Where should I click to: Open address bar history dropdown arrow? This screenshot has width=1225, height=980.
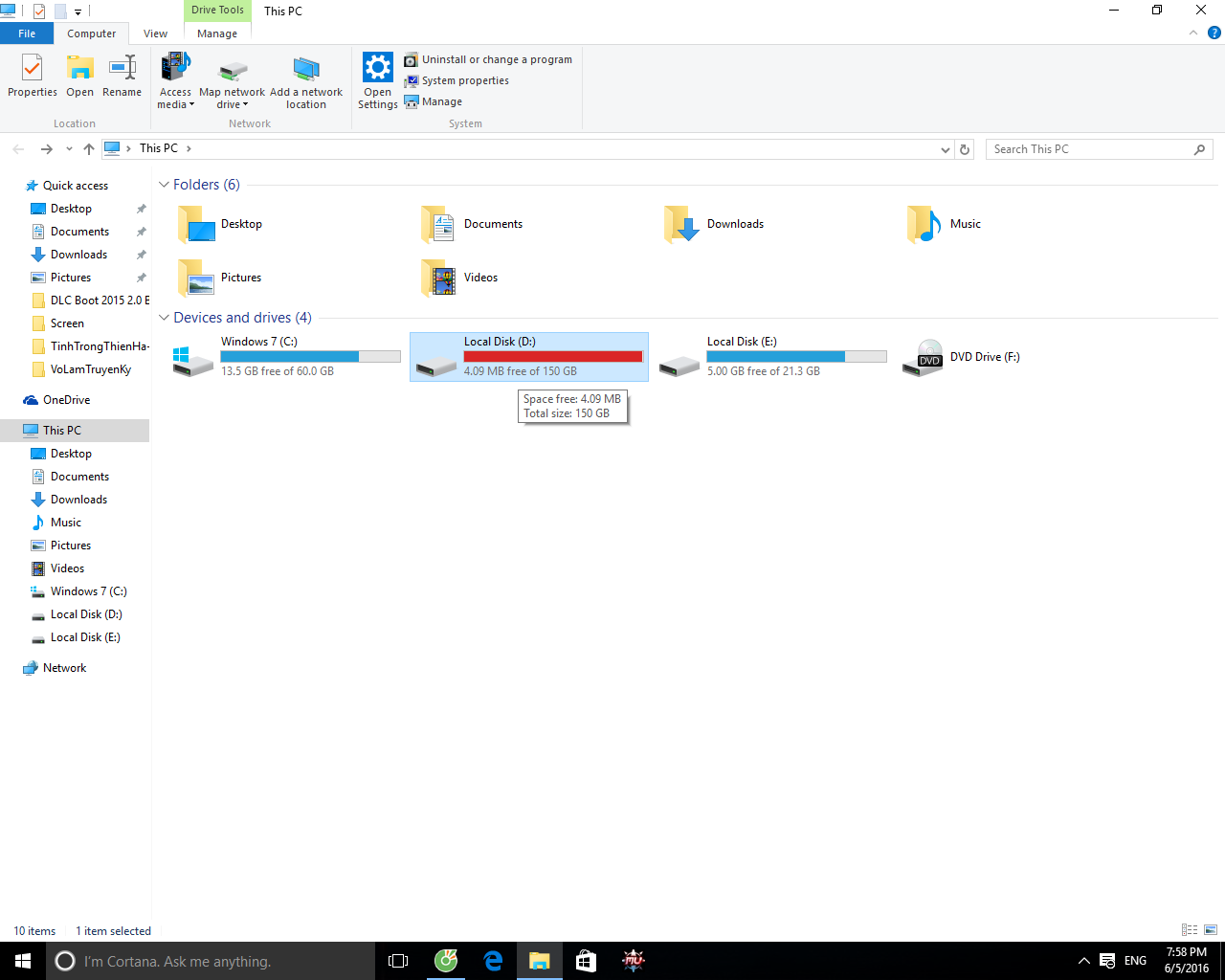pos(946,149)
